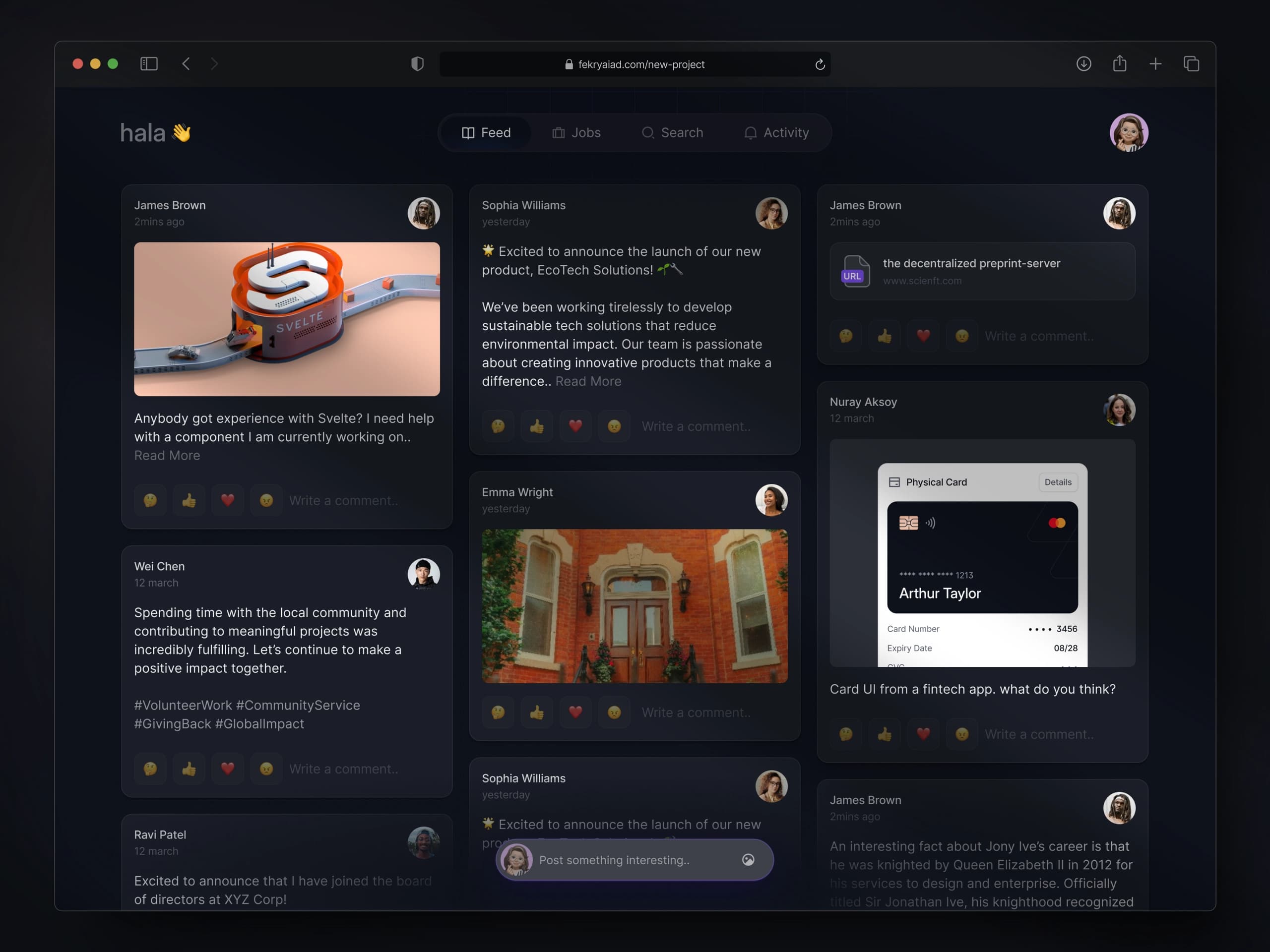Click the share icon in browser toolbar
This screenshot has height=952, width=1270.
tap(1119, 63)
